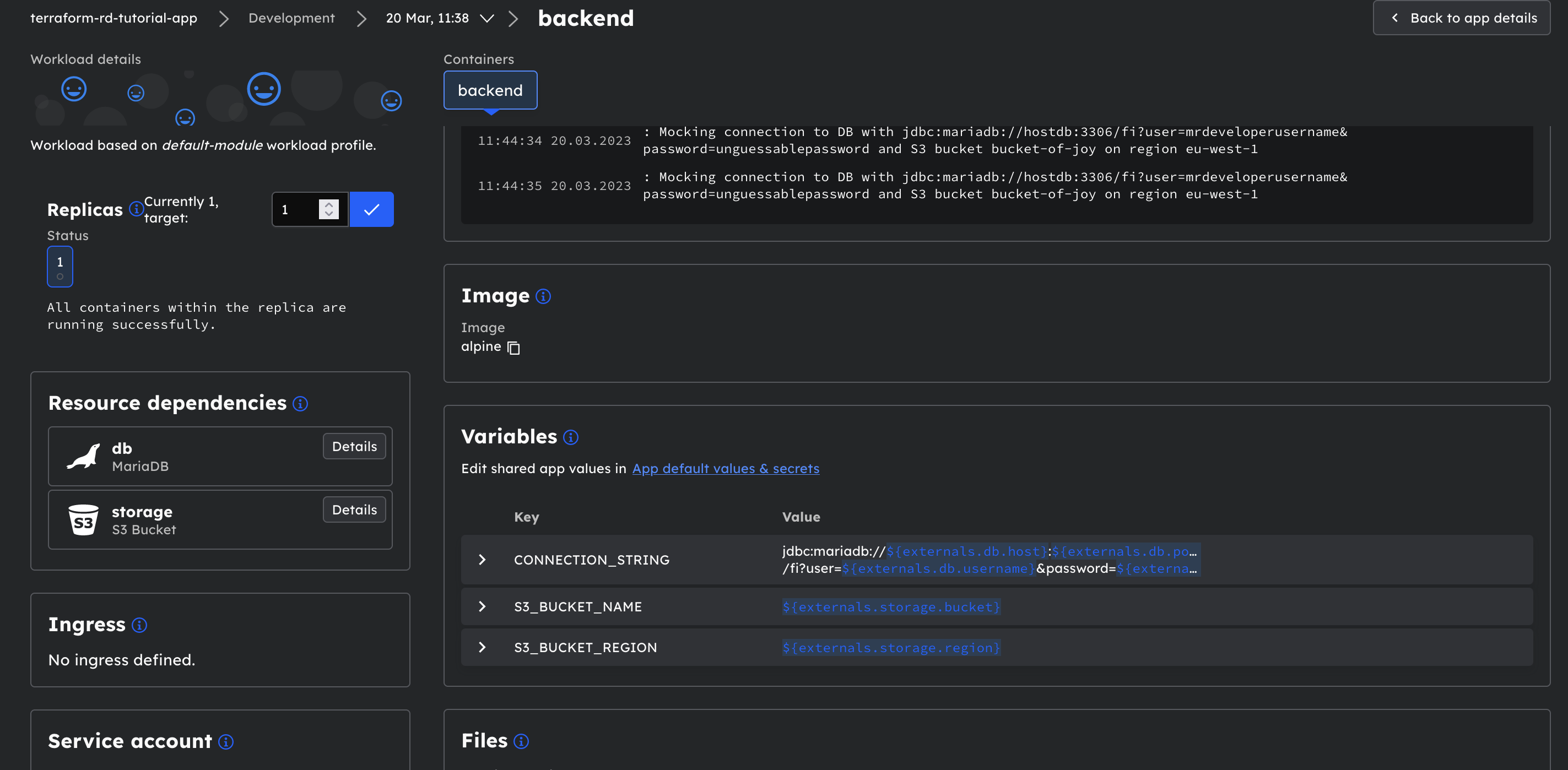Go to Development breadcrumb
The image size is (1568, 770).
pyautogui.click(x=291, y=18)
